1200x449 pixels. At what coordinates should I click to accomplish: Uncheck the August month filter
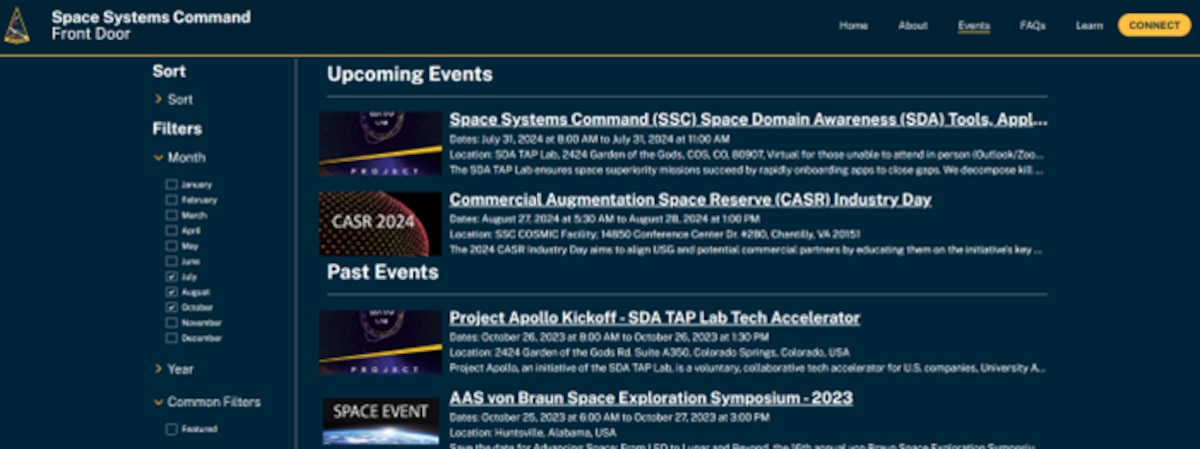tap(172, 292)
